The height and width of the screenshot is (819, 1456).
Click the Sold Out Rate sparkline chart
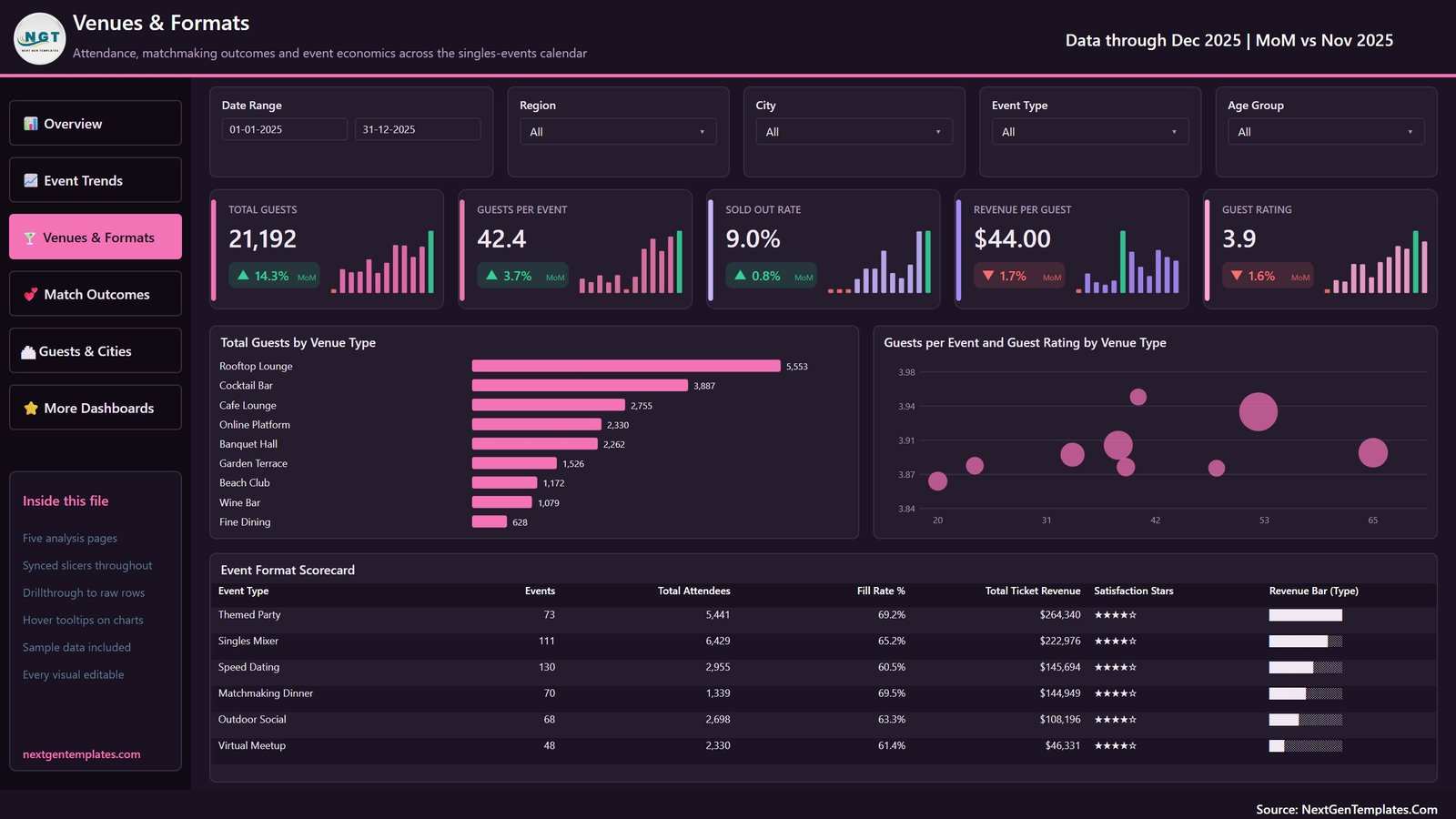[x=879, y=262]
